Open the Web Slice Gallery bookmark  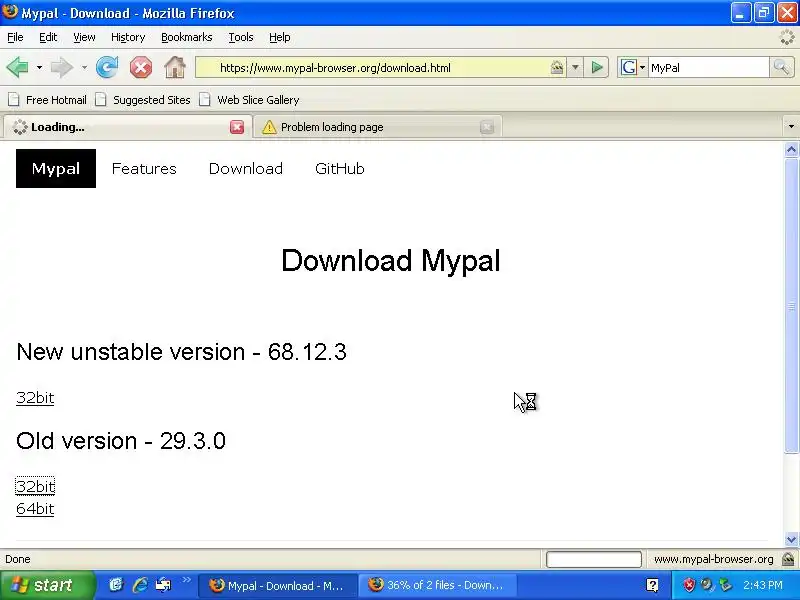tap(249, 100)
